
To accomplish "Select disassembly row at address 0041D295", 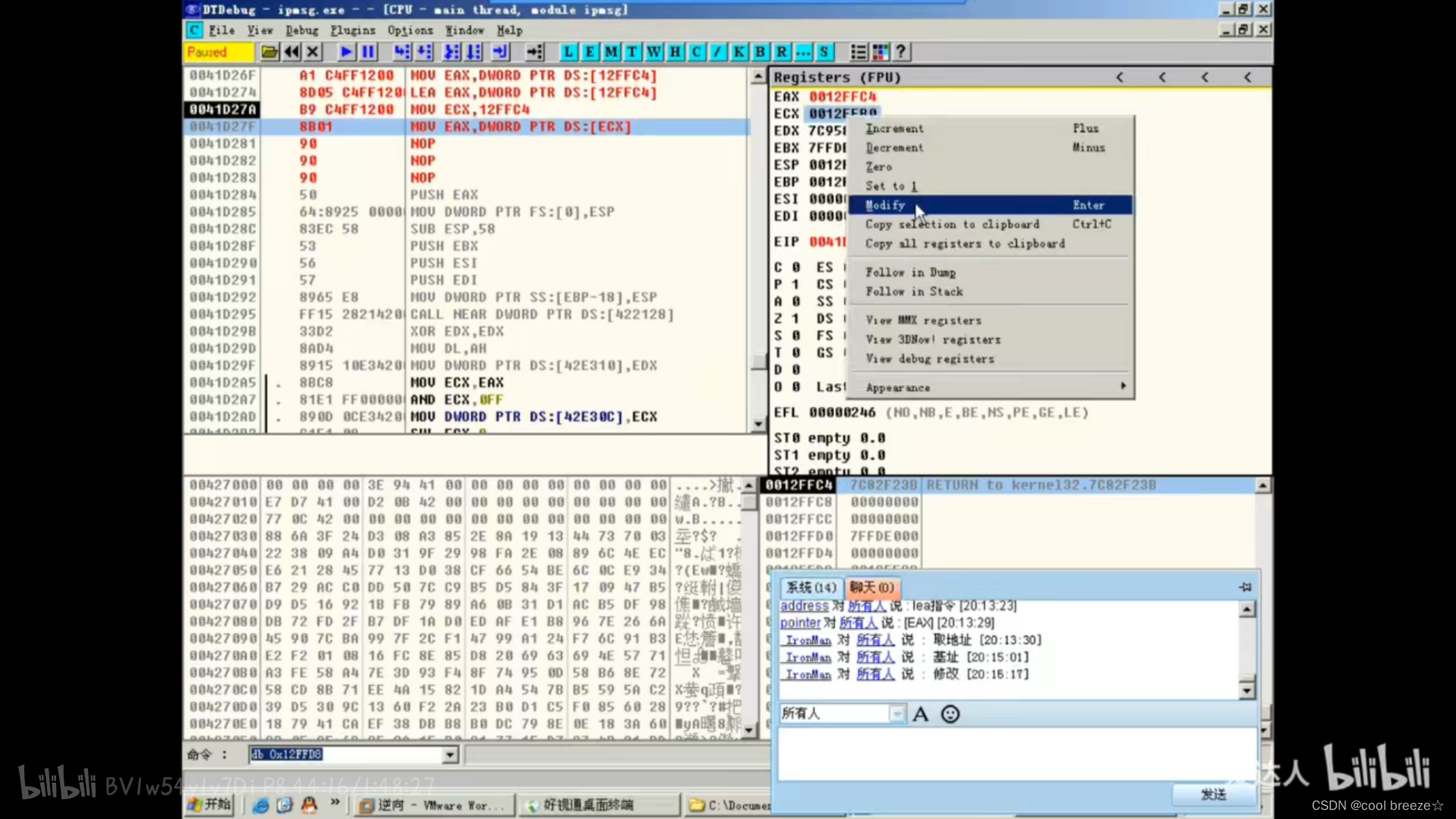I will [466, 314].
